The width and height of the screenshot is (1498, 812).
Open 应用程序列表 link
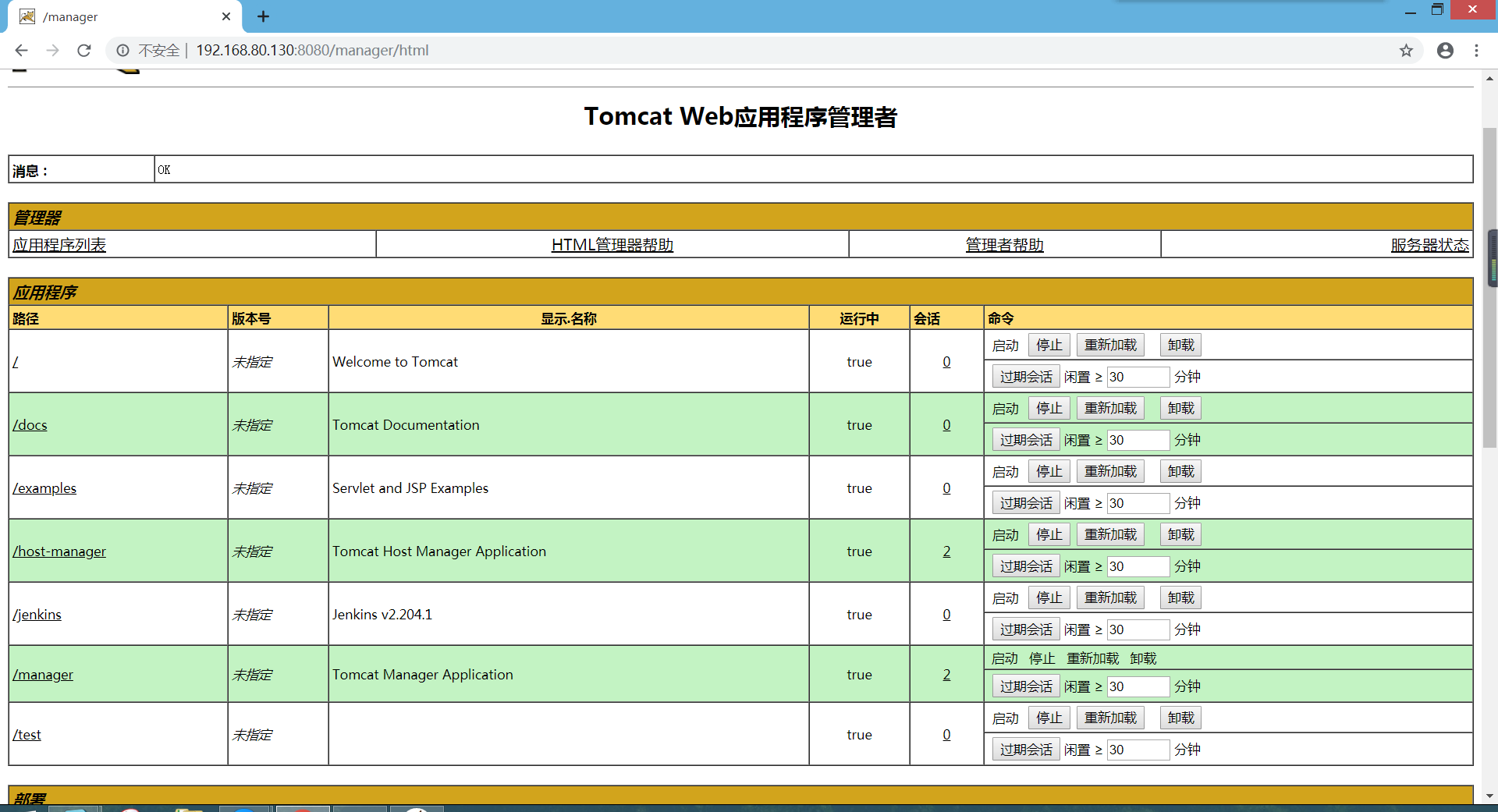click(59, 245)
